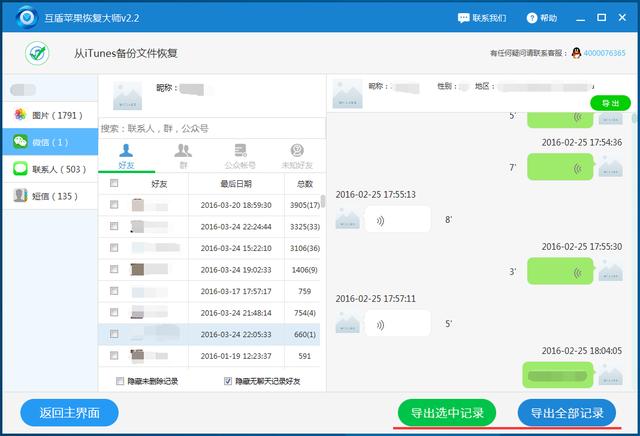Click the photos flower icon
This screenshot has width=640, height=436.
point(20,115)
